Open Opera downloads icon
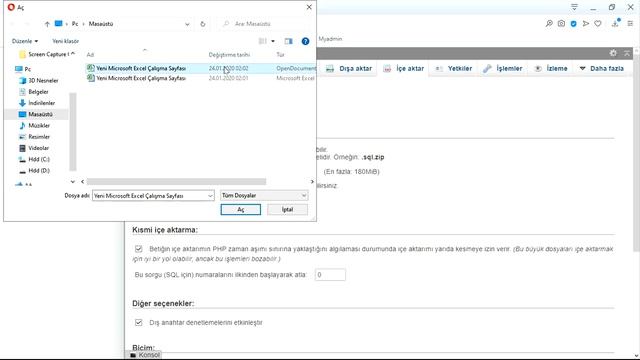 pos(616,23)
